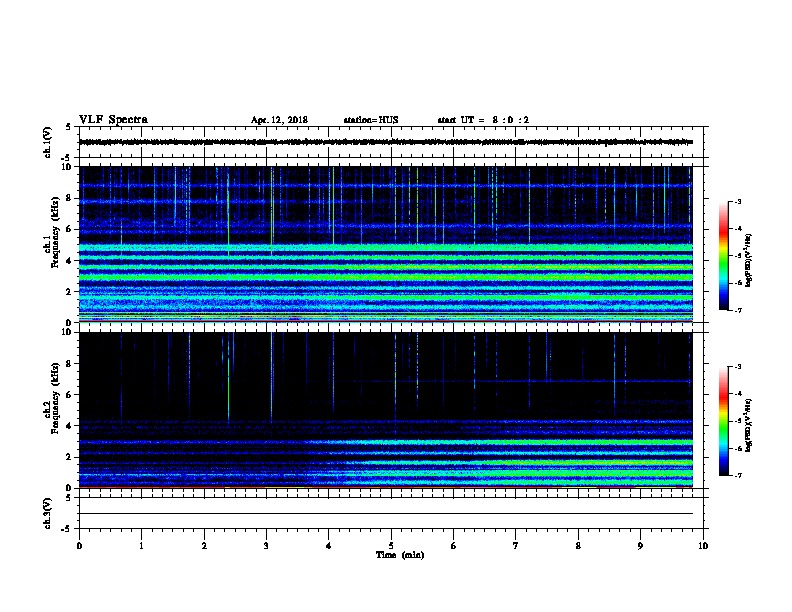Click the "station=HUS" header label
792x612 pixels.
(x=371, y=120)
